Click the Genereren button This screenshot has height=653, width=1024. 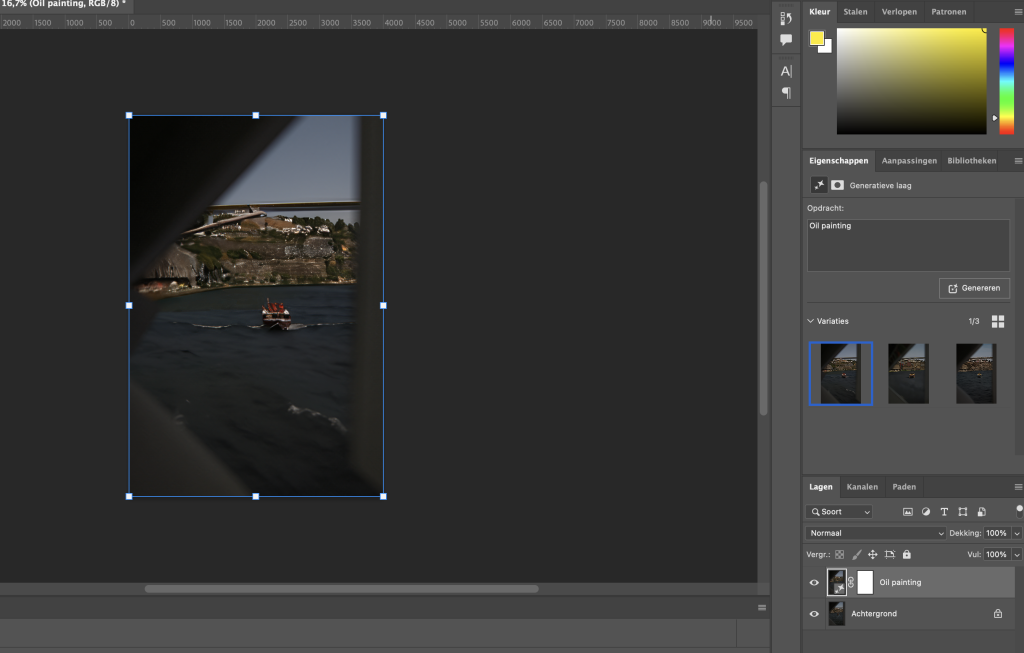(x=974, y=288)
